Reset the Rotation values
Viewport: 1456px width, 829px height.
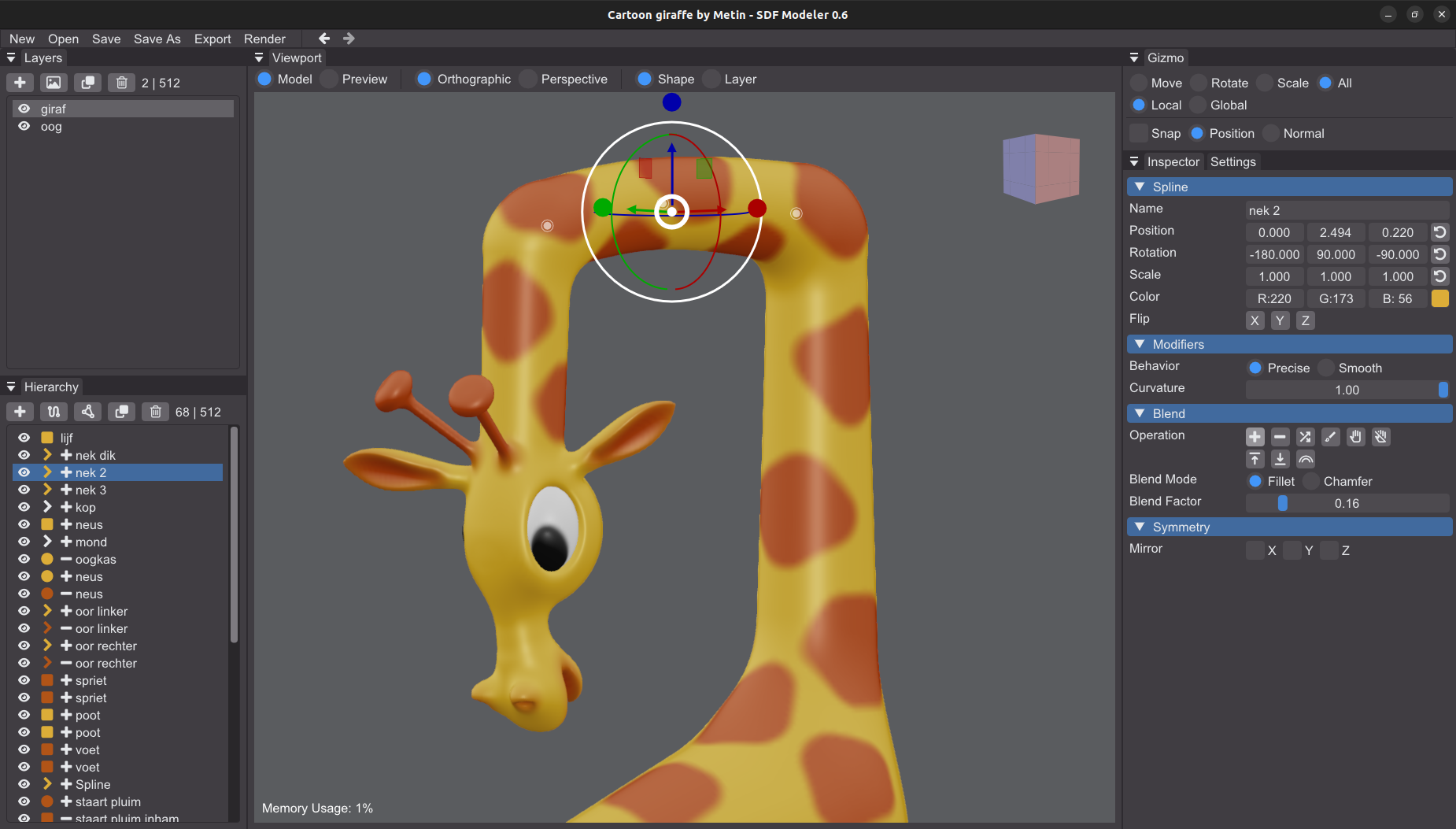[1439, 254]
